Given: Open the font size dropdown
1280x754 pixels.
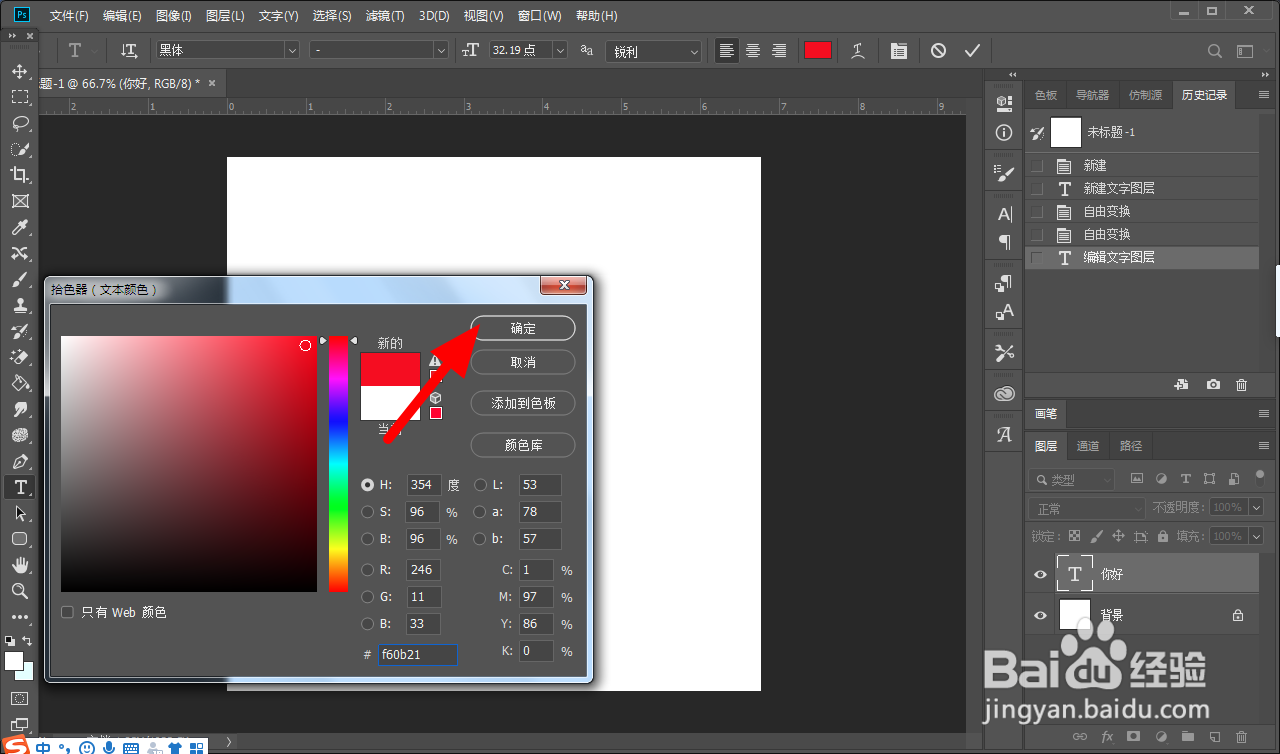Looking at the screenshot, I should point(559,50).
